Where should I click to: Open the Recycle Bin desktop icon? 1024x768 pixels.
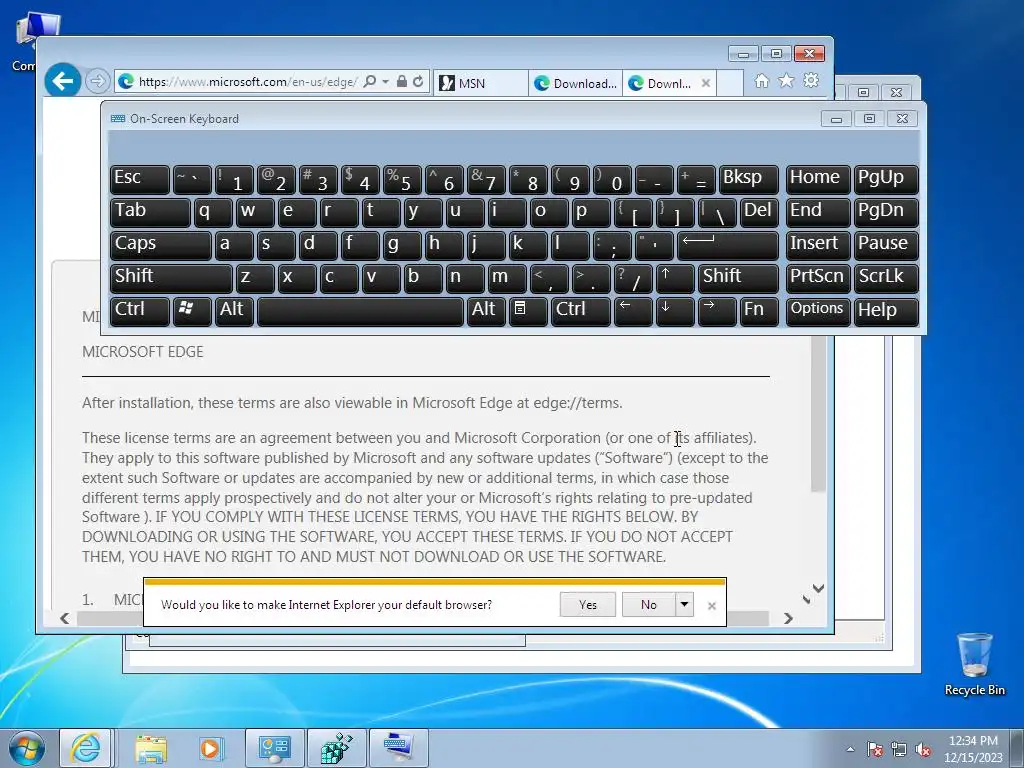pos(974,664)
